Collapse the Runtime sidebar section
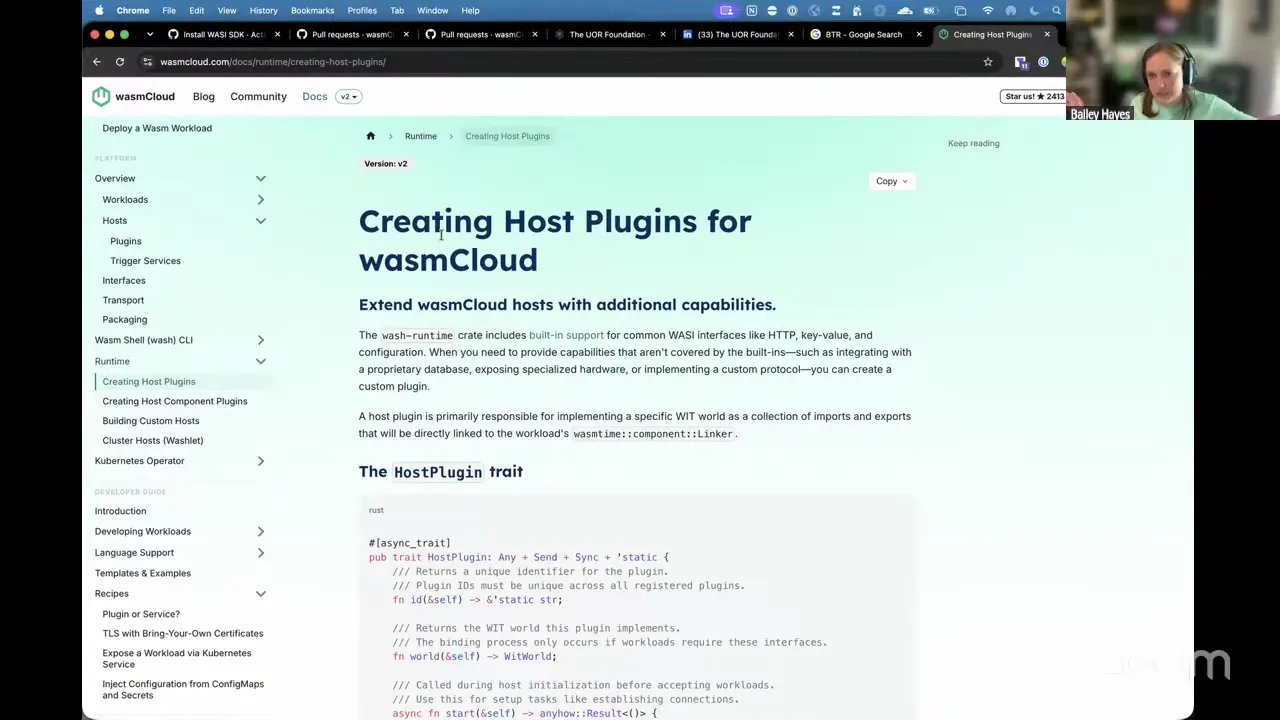This screenshot has width=1280, height=720. (x=260, y=361)
